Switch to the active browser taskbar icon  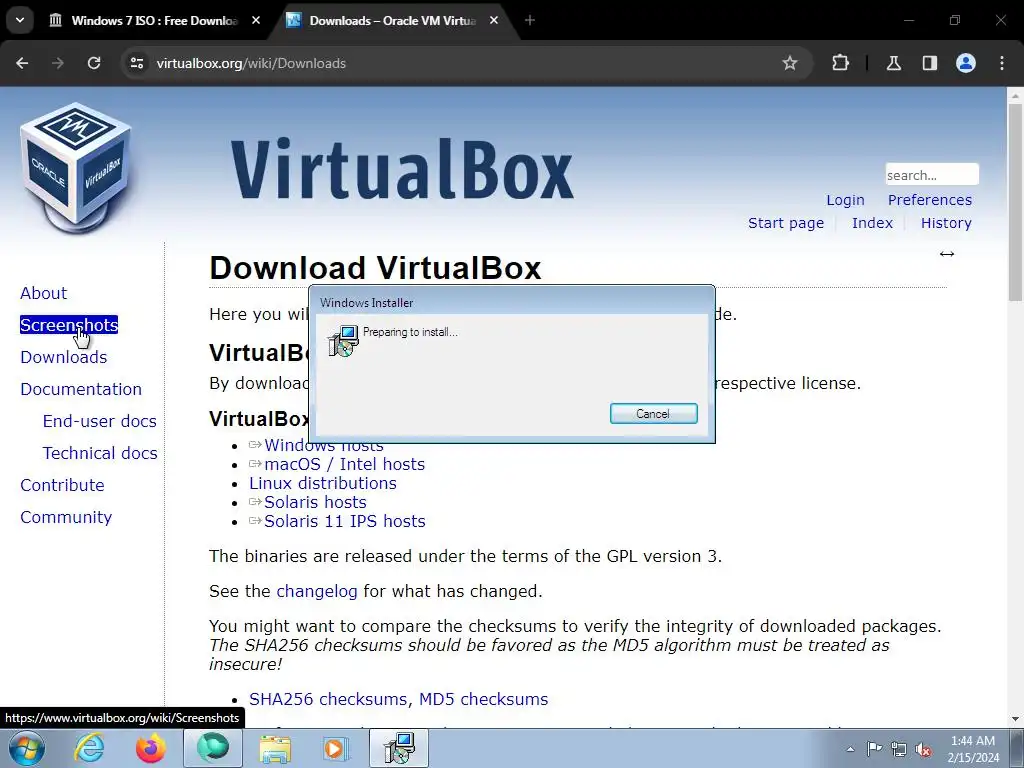213,748
